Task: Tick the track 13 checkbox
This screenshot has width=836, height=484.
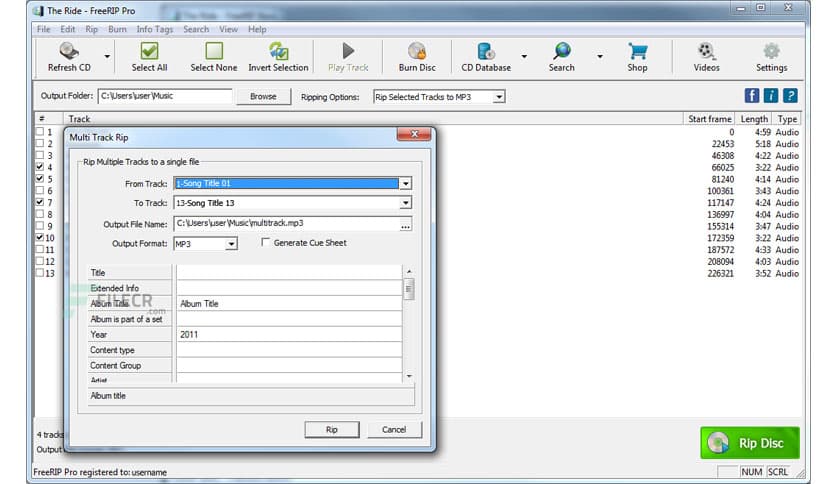Action: click(x=40, y=272)
